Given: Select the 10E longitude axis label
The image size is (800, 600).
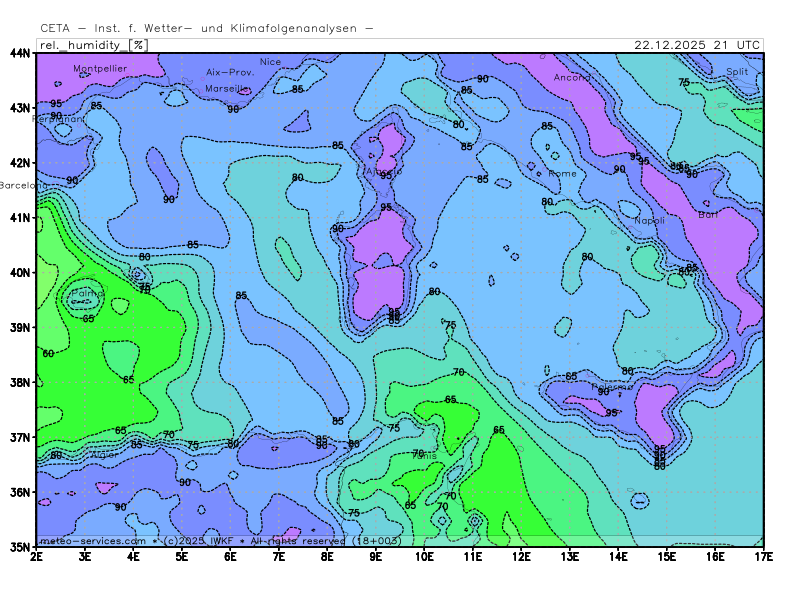Looking at the screenshot, I should tap(424, 555).
